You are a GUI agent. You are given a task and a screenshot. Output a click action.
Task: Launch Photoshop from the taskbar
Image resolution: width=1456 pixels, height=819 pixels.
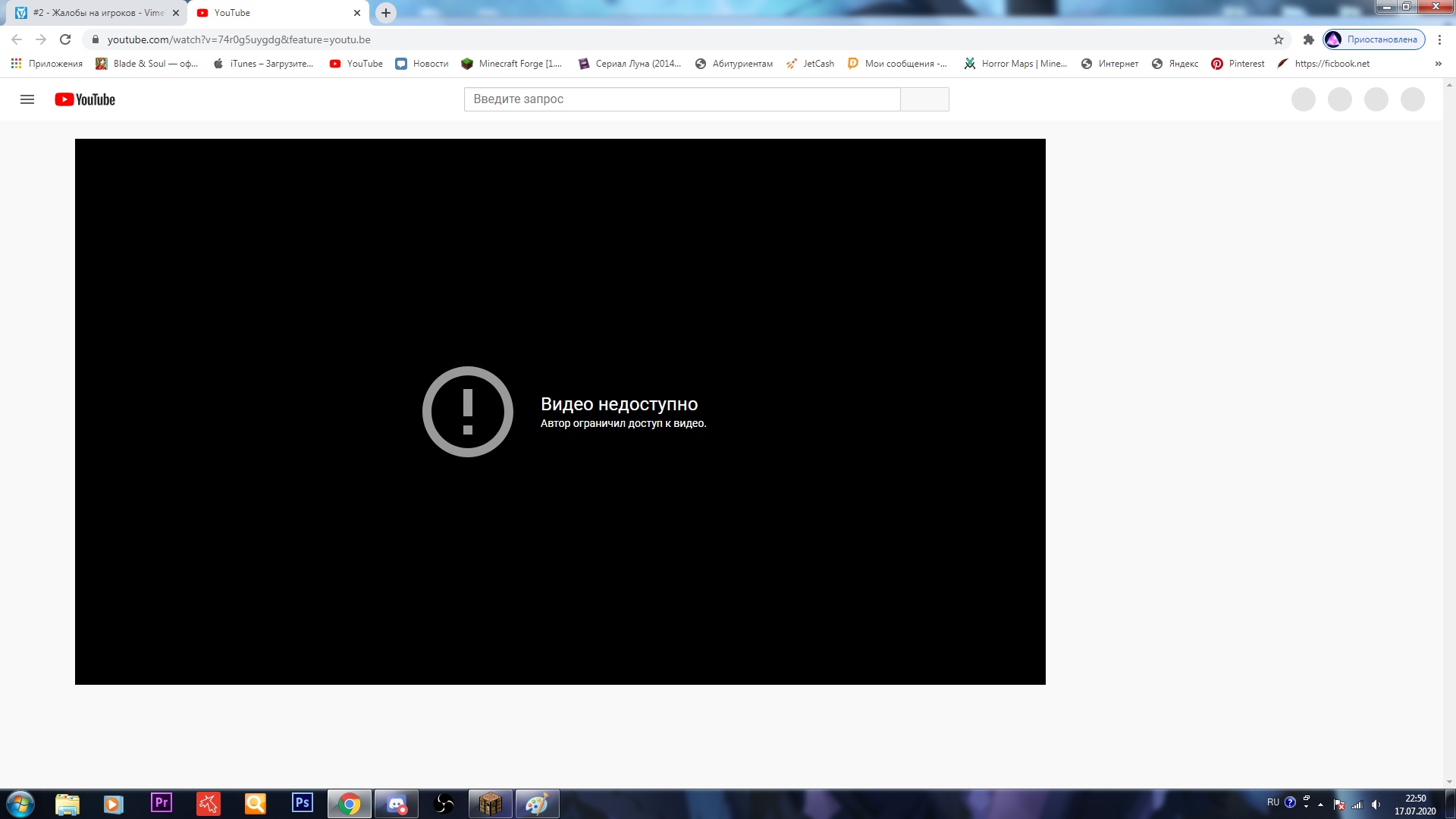(303, 803)
